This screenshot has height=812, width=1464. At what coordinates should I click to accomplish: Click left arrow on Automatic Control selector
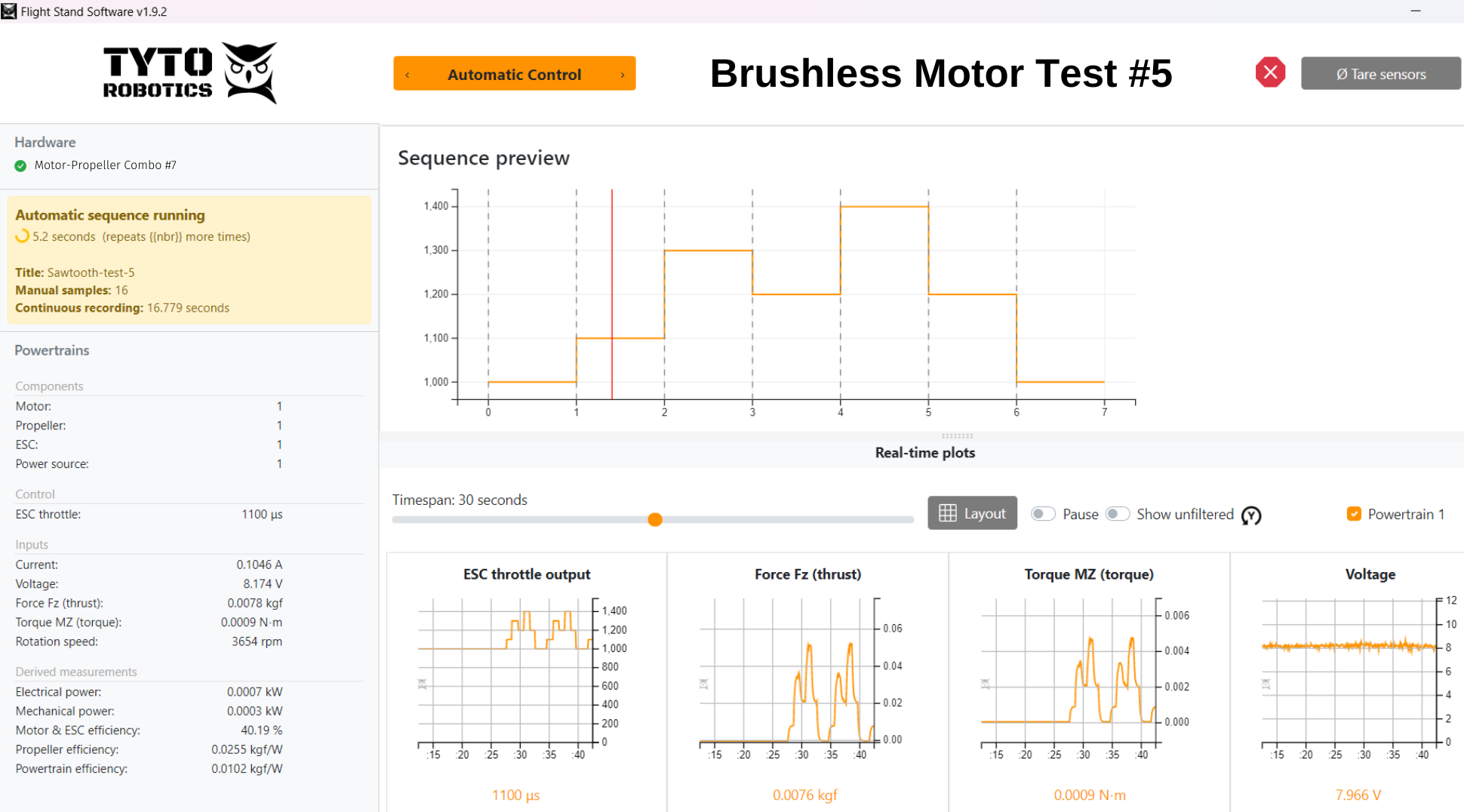pyautogui.click(x=408, y=75)
